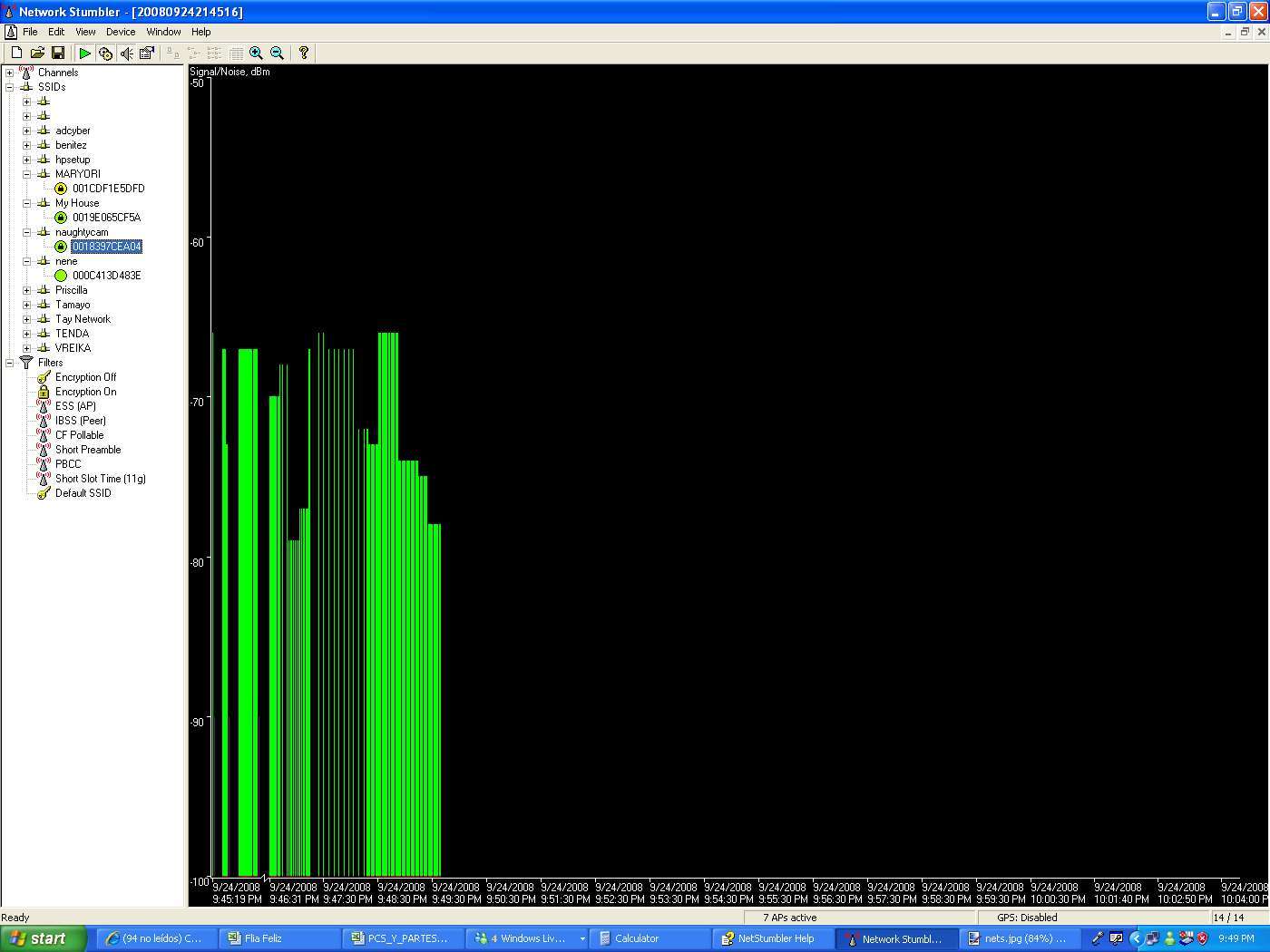This screenshot has width=1270, height=952.
Task: Toggle the green Enable Scan play button
Action: point(84,53)
